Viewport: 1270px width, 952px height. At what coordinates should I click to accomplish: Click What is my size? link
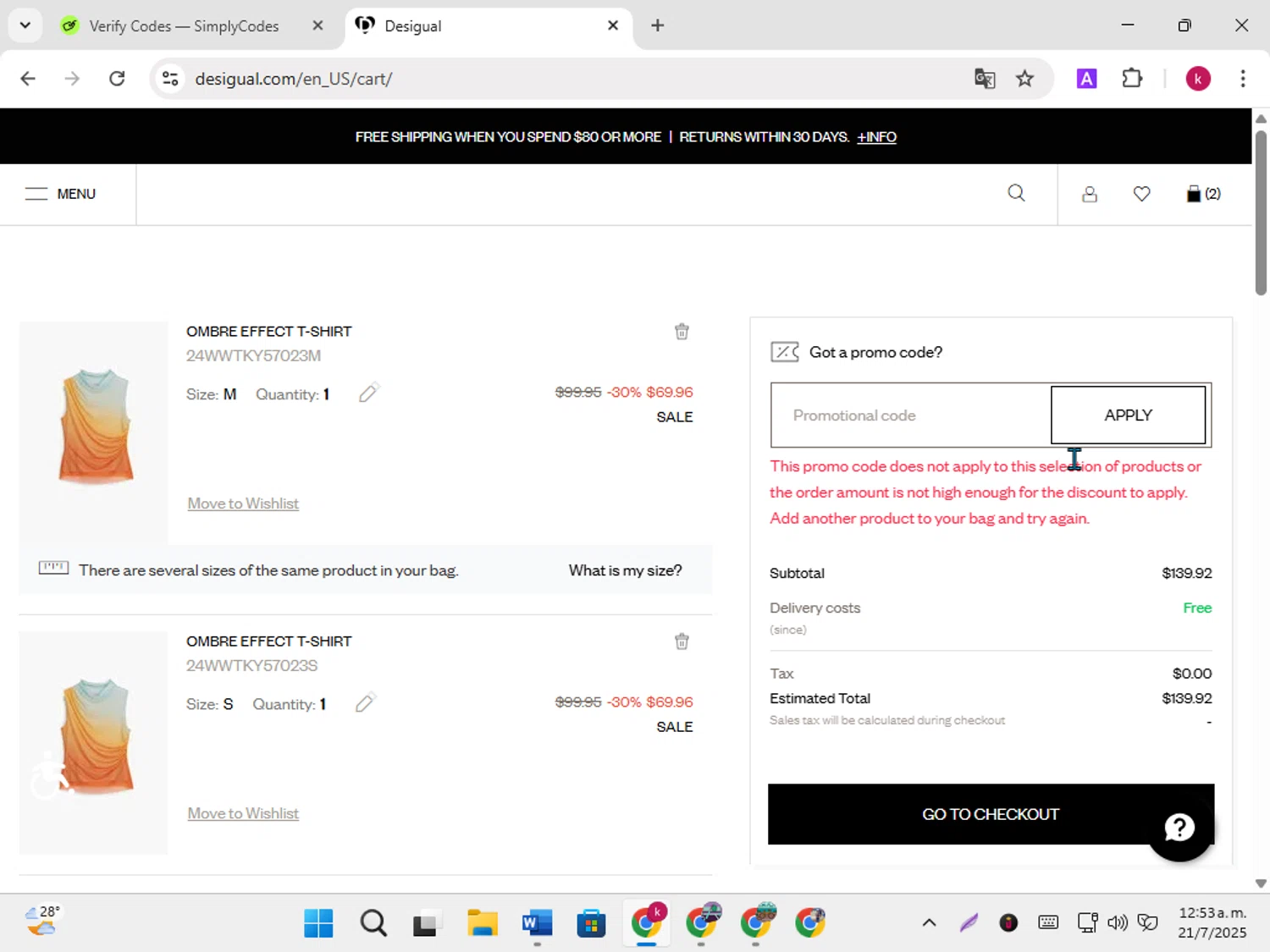[x=625, y=570]
